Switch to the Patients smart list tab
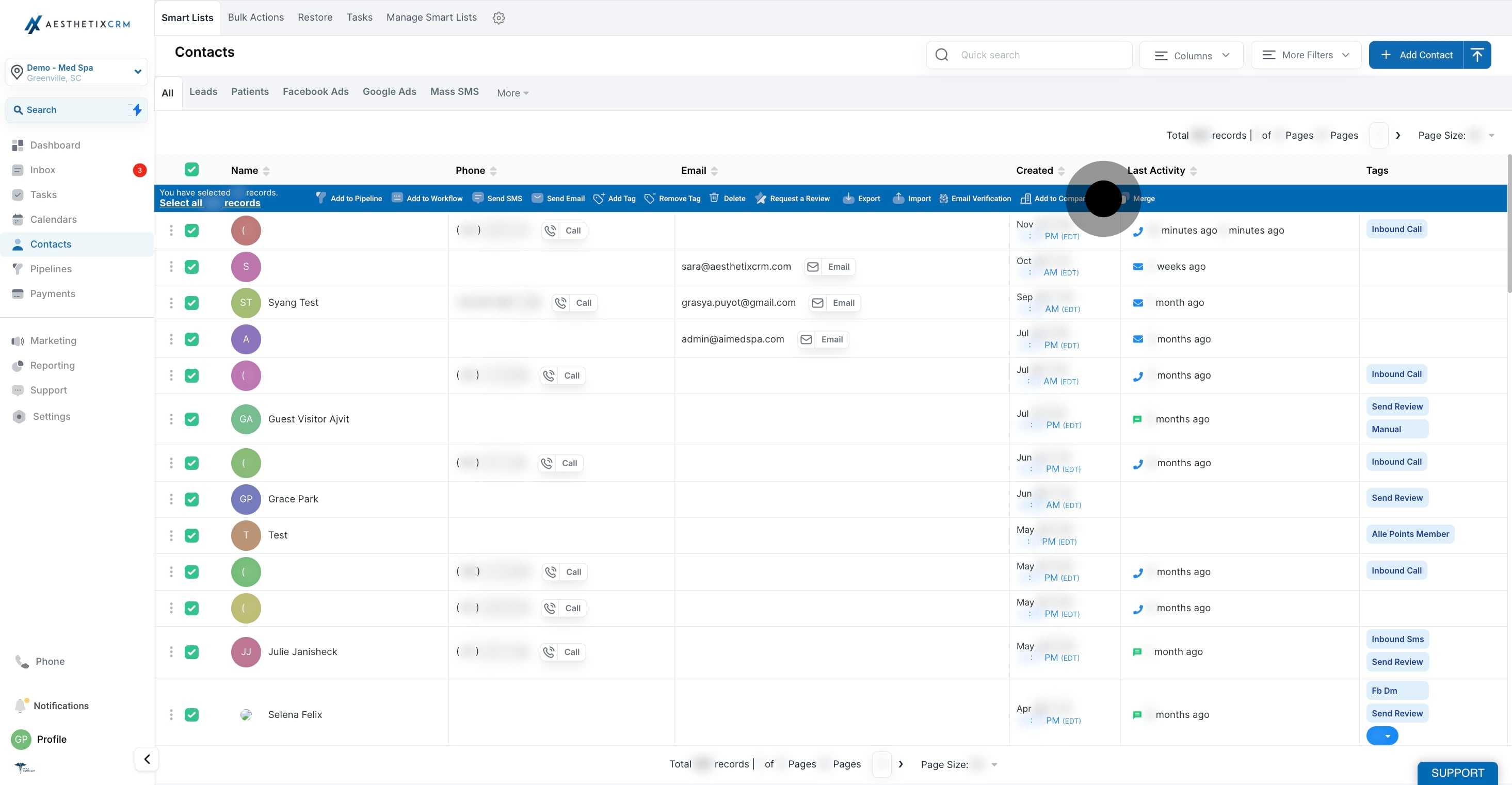This screenshot has width=1512, height=785. 249,91
